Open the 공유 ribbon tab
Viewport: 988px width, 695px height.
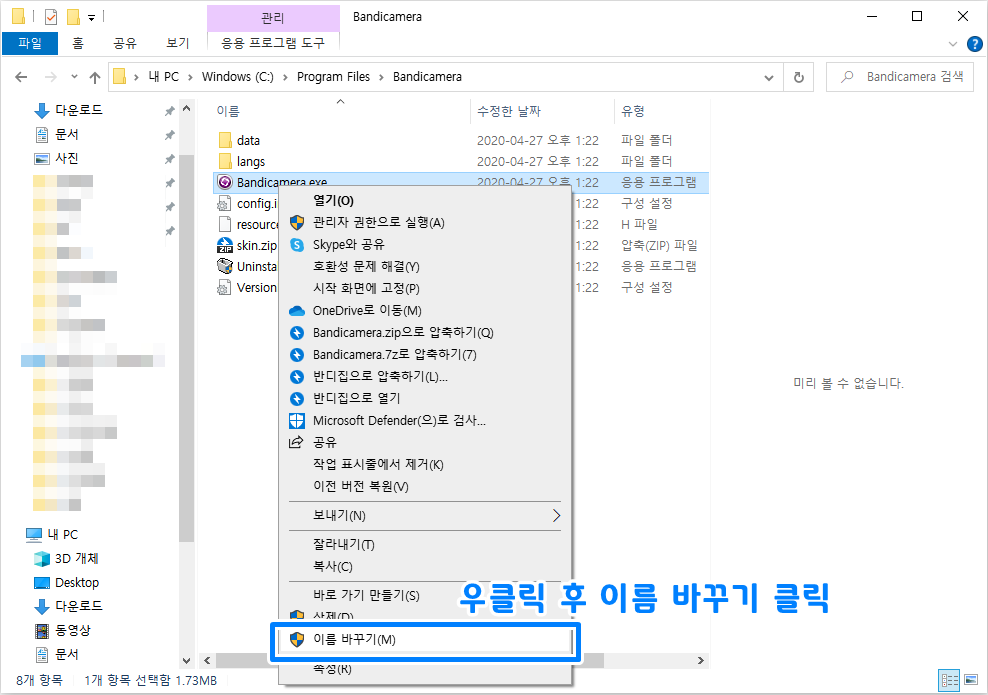point(125,43)
